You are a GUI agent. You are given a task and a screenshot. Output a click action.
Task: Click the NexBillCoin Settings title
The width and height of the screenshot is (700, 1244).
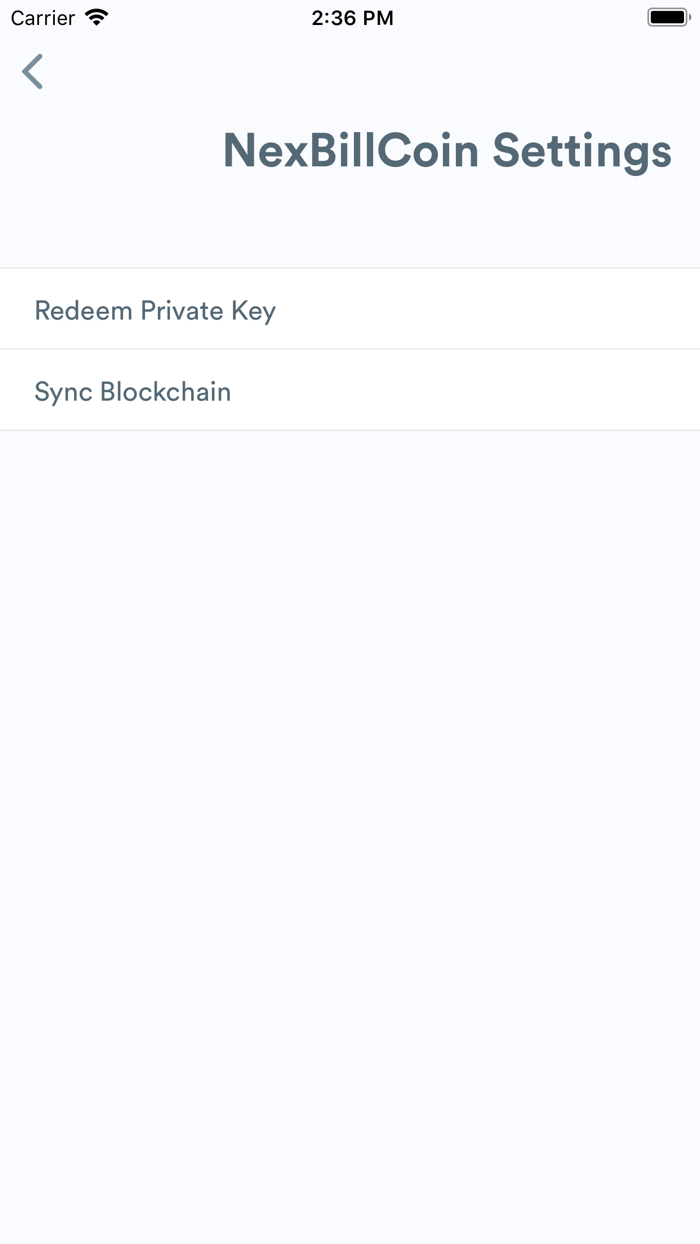448,150
